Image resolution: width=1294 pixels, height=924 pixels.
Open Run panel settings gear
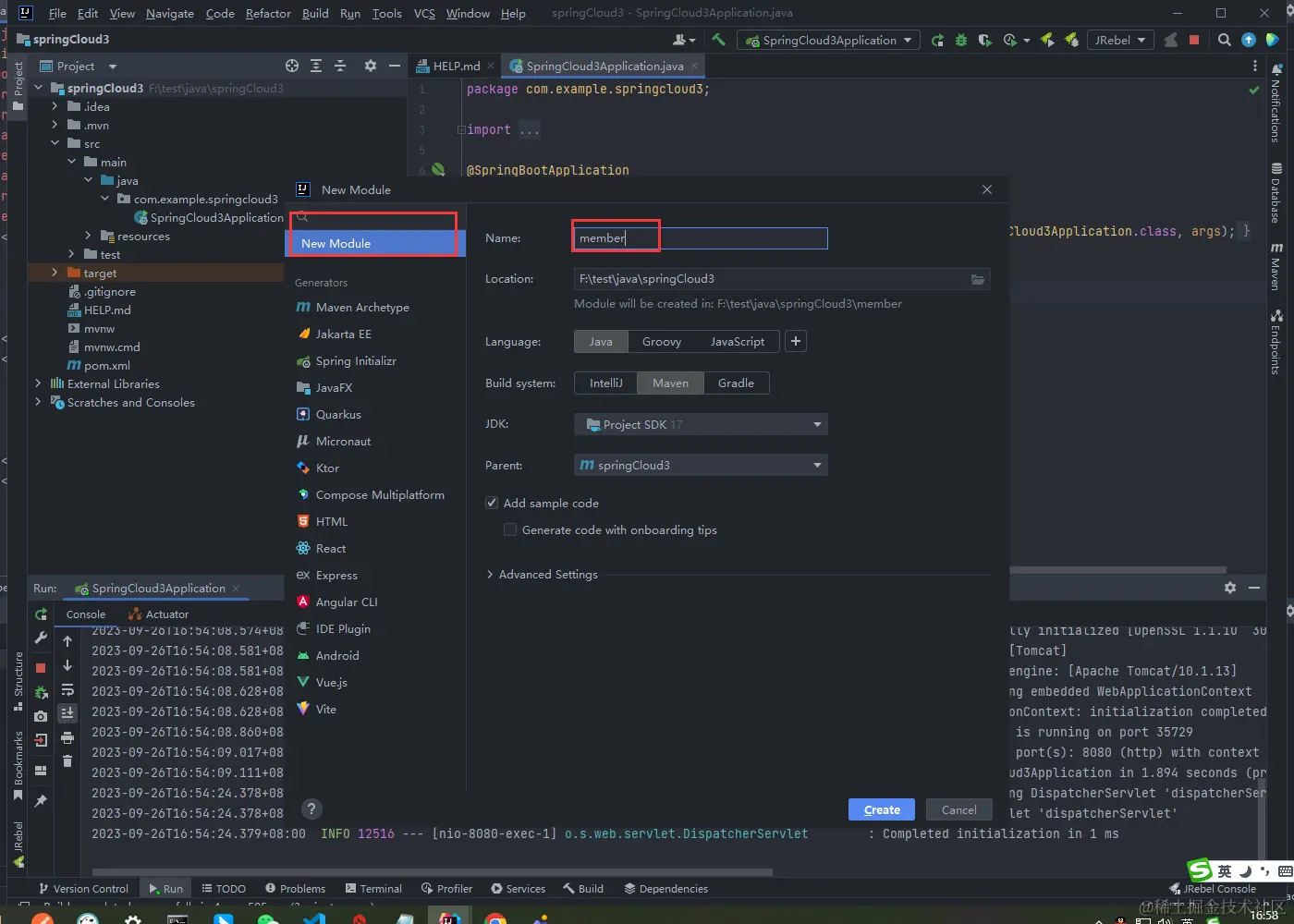point(1230,588)
